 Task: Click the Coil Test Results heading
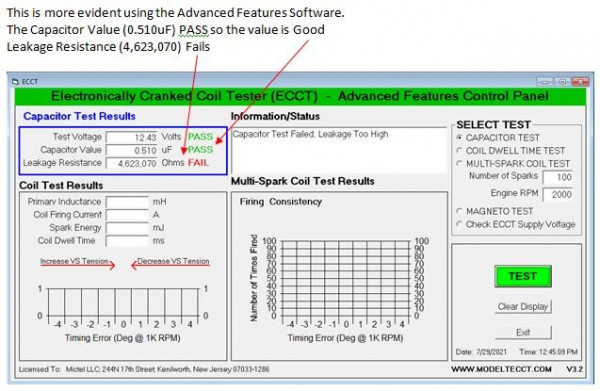[x=61, y=186]
